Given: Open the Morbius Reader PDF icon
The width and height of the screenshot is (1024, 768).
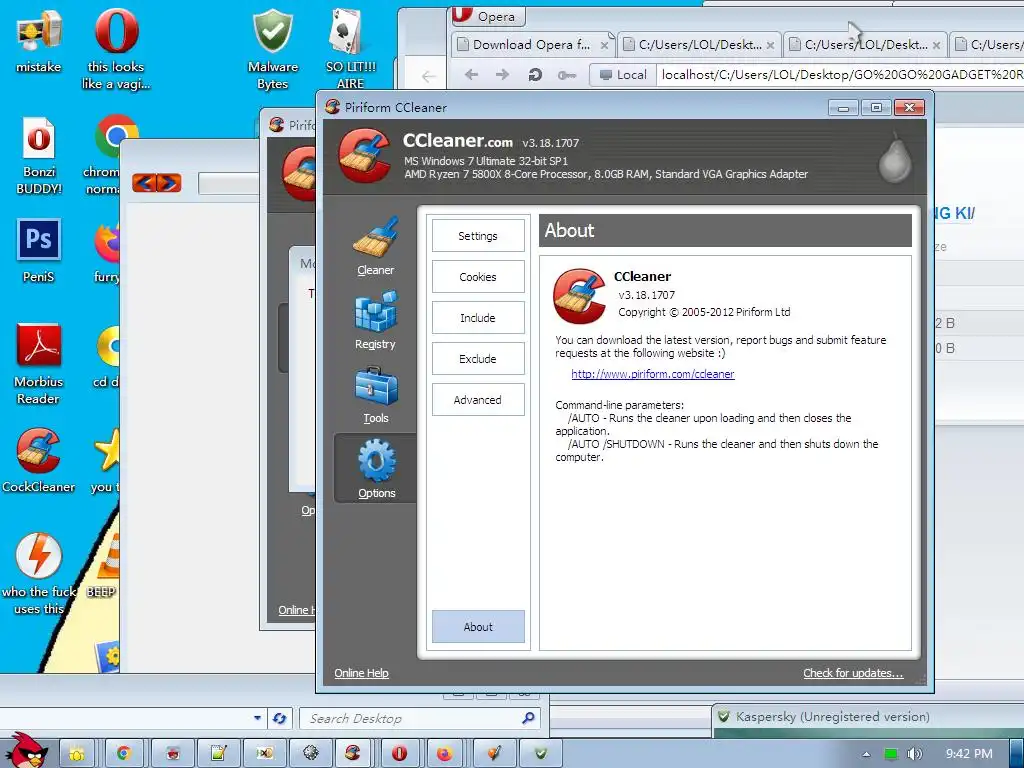Looking at the screenshot, I should pos(39,364).
